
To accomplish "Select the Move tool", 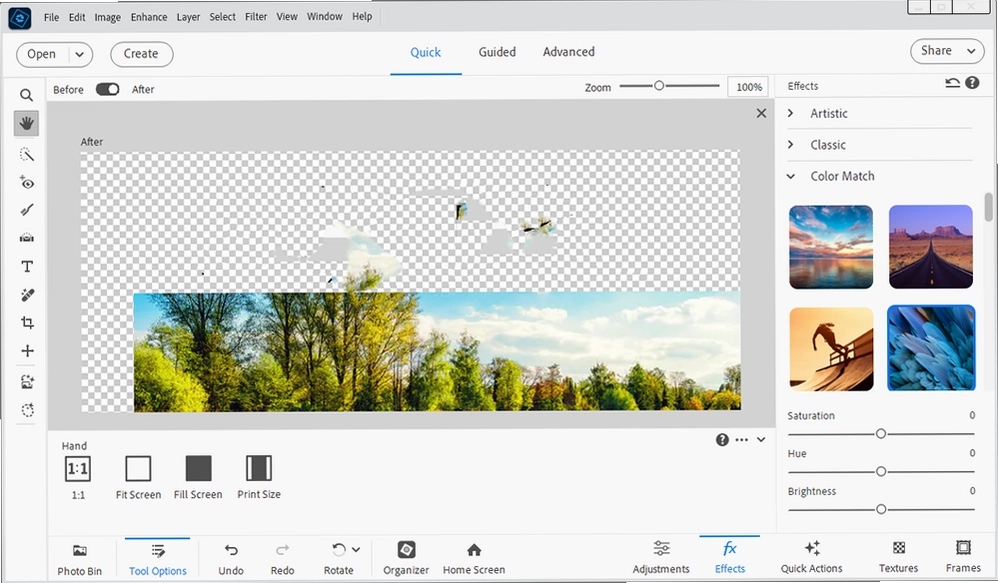I will [x=27, y=351].
